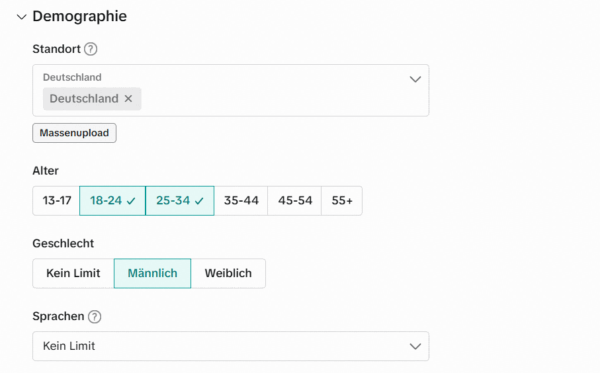Deselect the 25-34 age group
Screen dimensions: 600x373
180,201
